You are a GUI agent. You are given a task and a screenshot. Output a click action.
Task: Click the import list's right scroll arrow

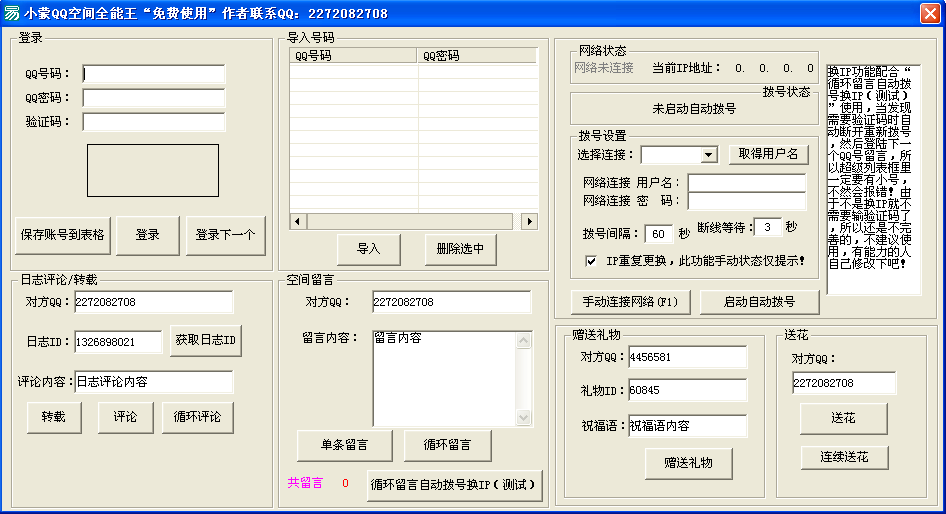(x=529, y=221)
